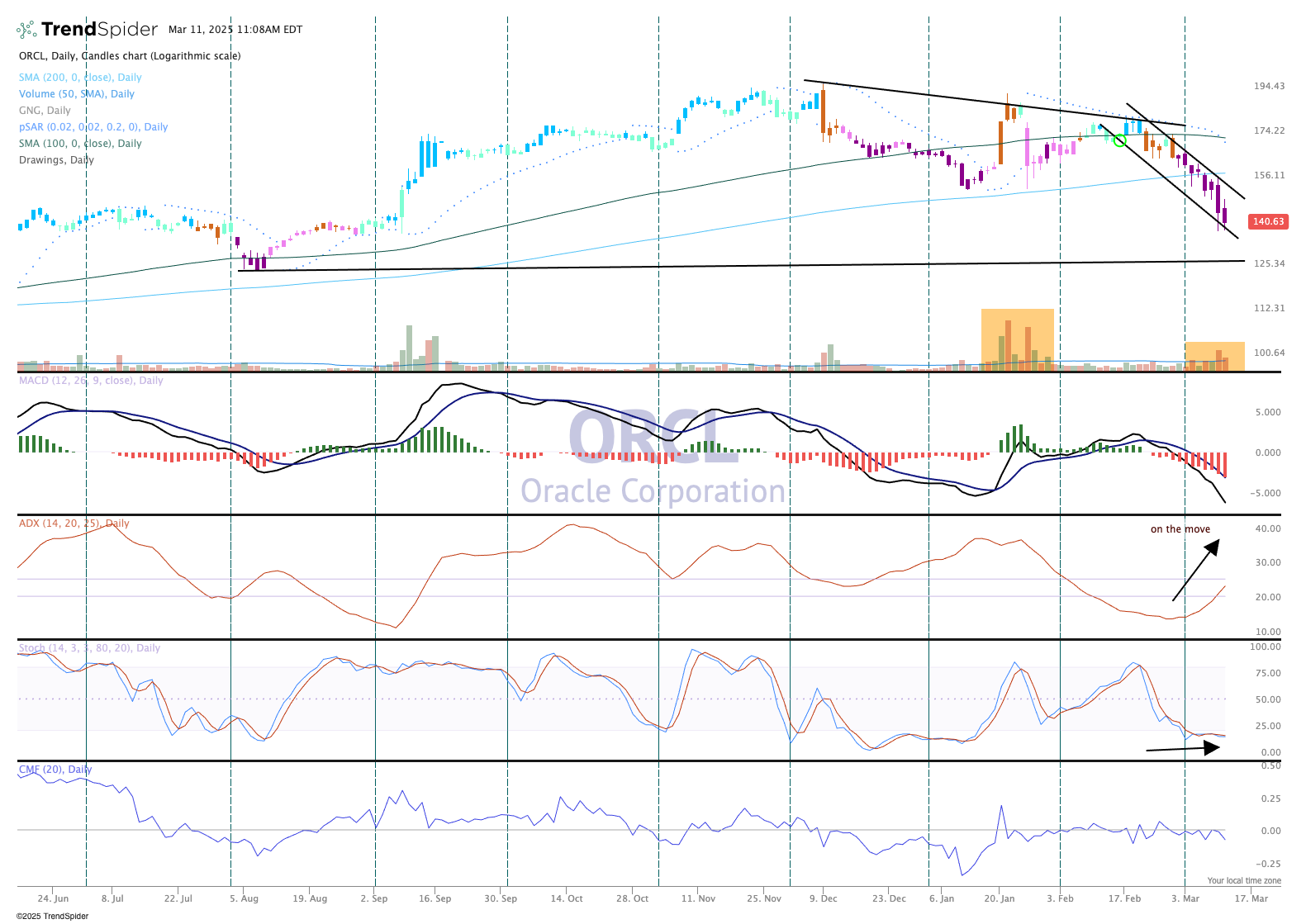This screenshot has height=924, width=1306.
Task: Click the TrendSpider logo icon
Action: [x=26, y=30]
